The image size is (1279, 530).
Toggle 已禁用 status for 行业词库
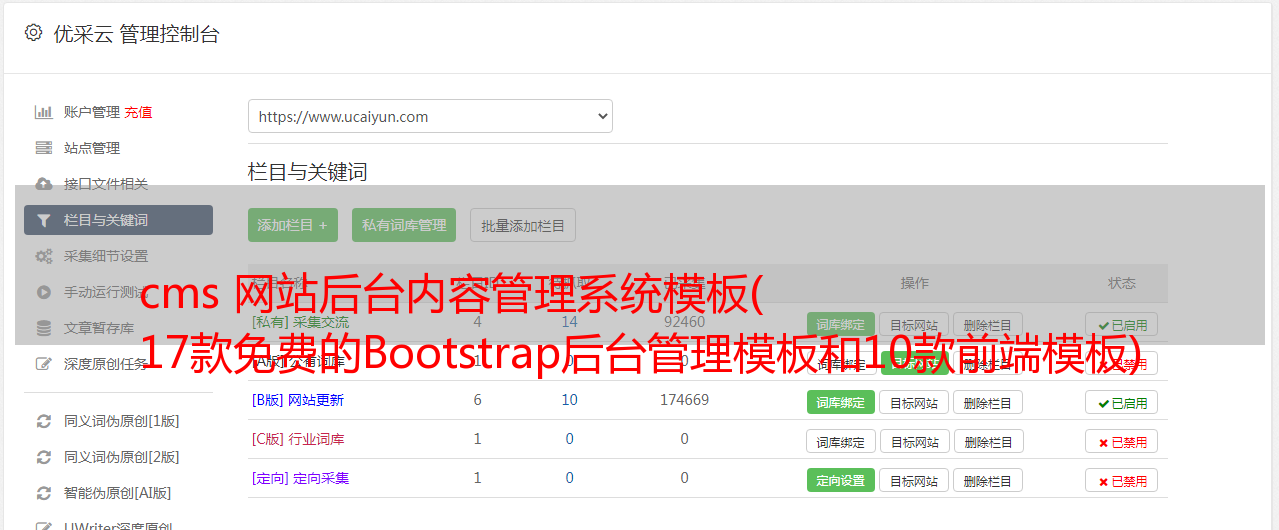(1122, 442)
